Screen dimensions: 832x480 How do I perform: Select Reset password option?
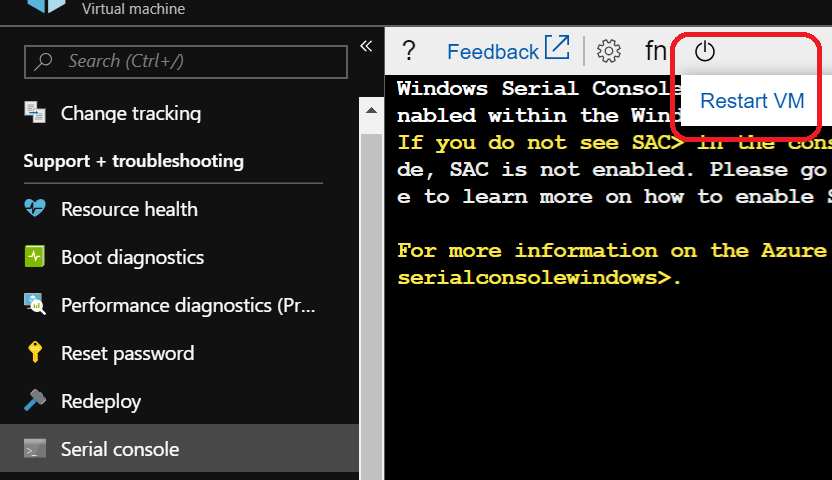click(127, 353)
